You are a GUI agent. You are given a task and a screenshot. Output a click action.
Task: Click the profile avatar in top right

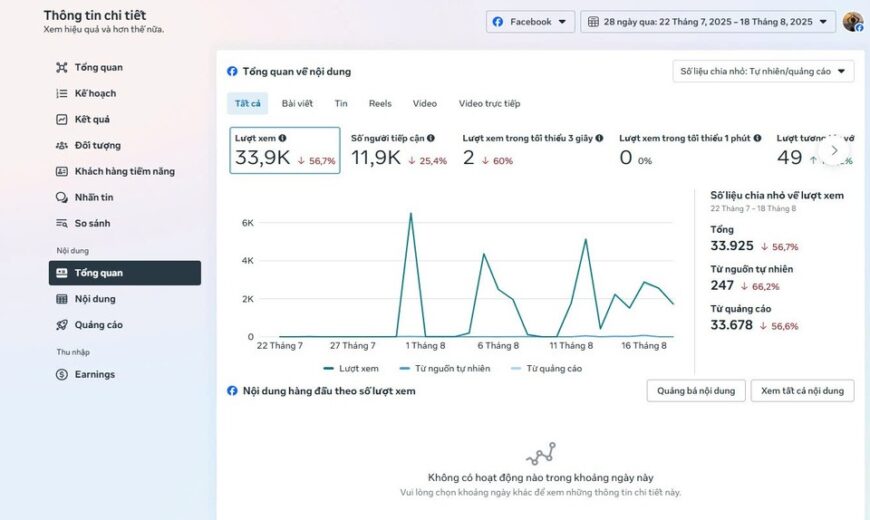point(852,22)
